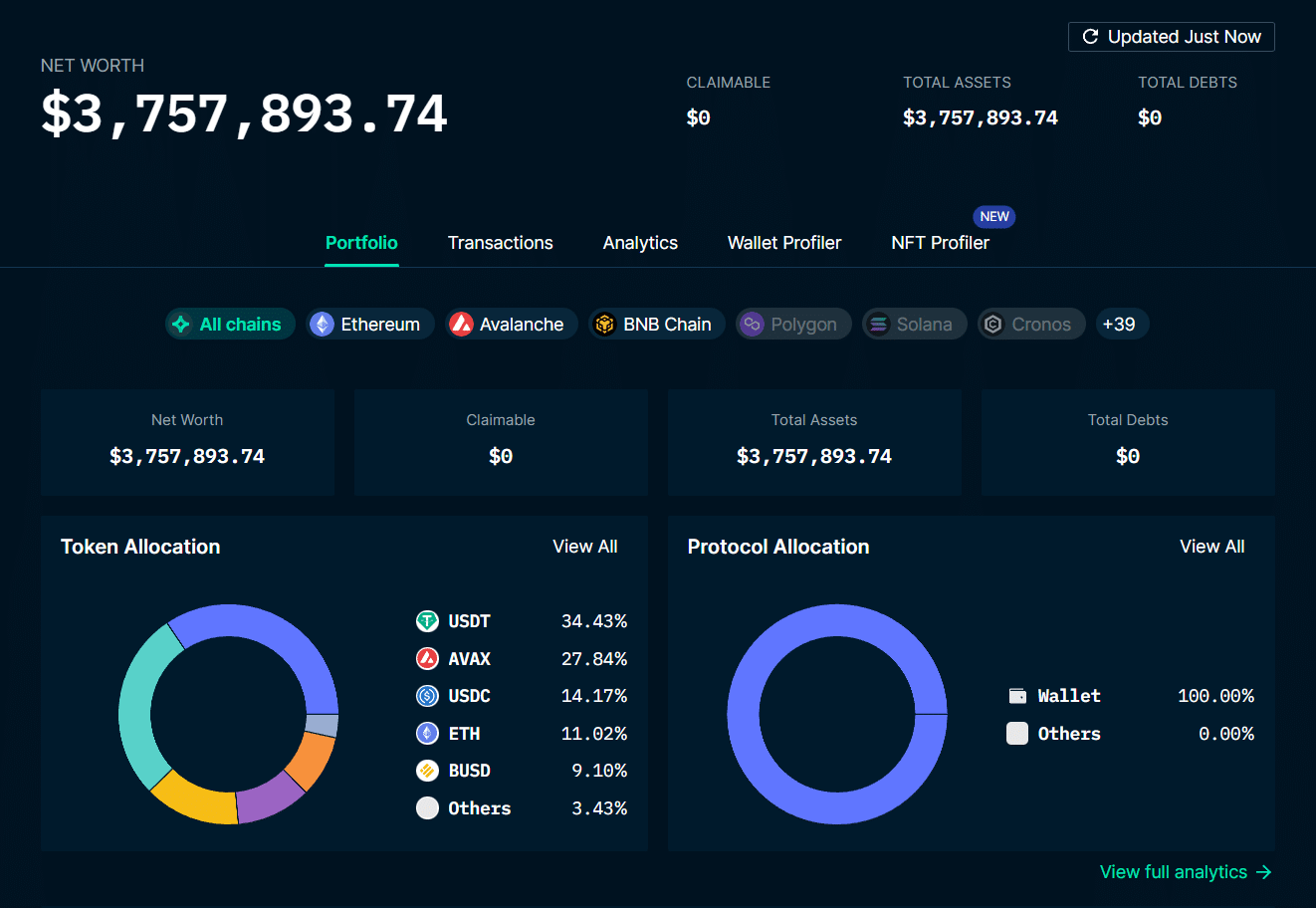Filter portfolio by Avalanche chain
1316x908 pixels.
pos(512,325)
